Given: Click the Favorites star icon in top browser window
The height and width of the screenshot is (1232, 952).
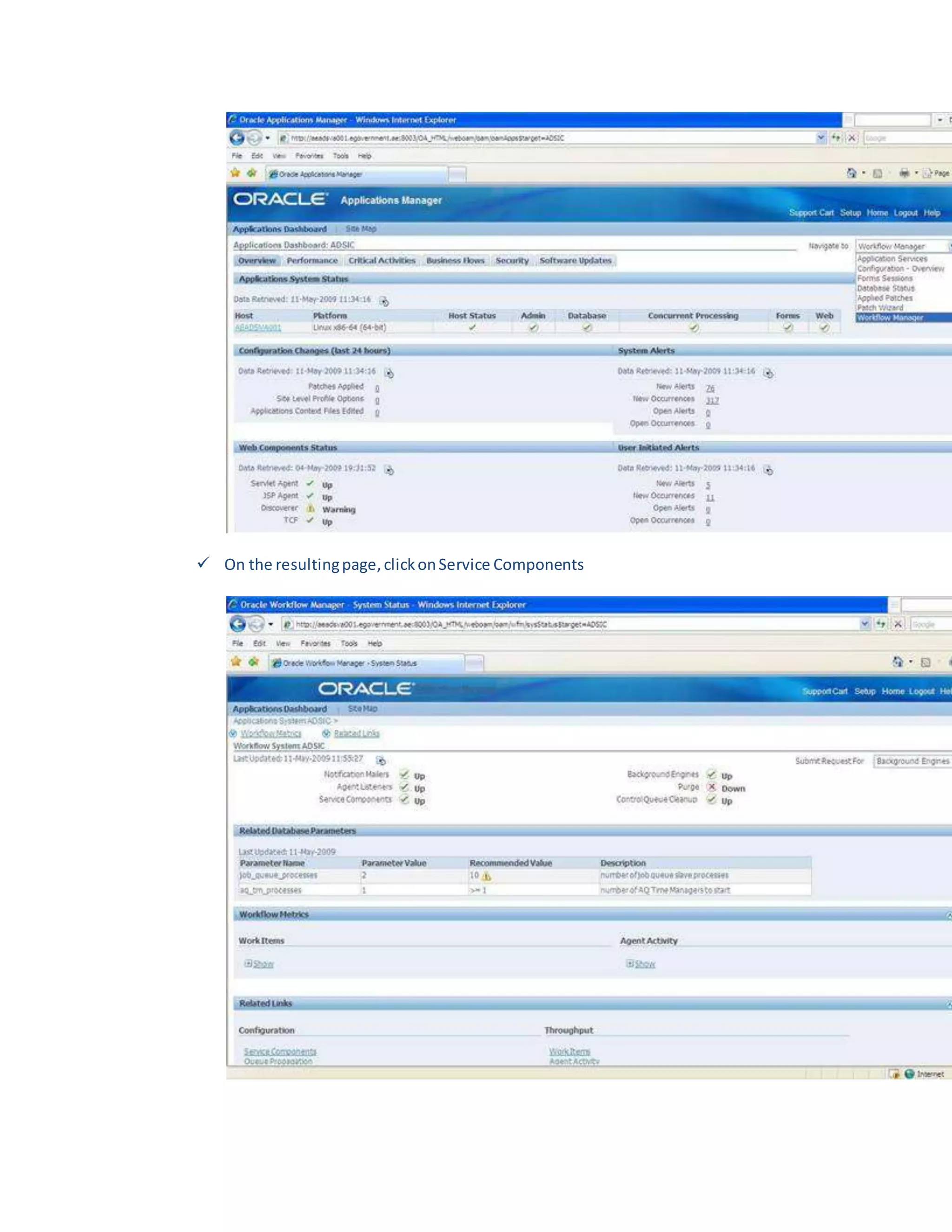Looking at the screenshot, I should point(236,173).
